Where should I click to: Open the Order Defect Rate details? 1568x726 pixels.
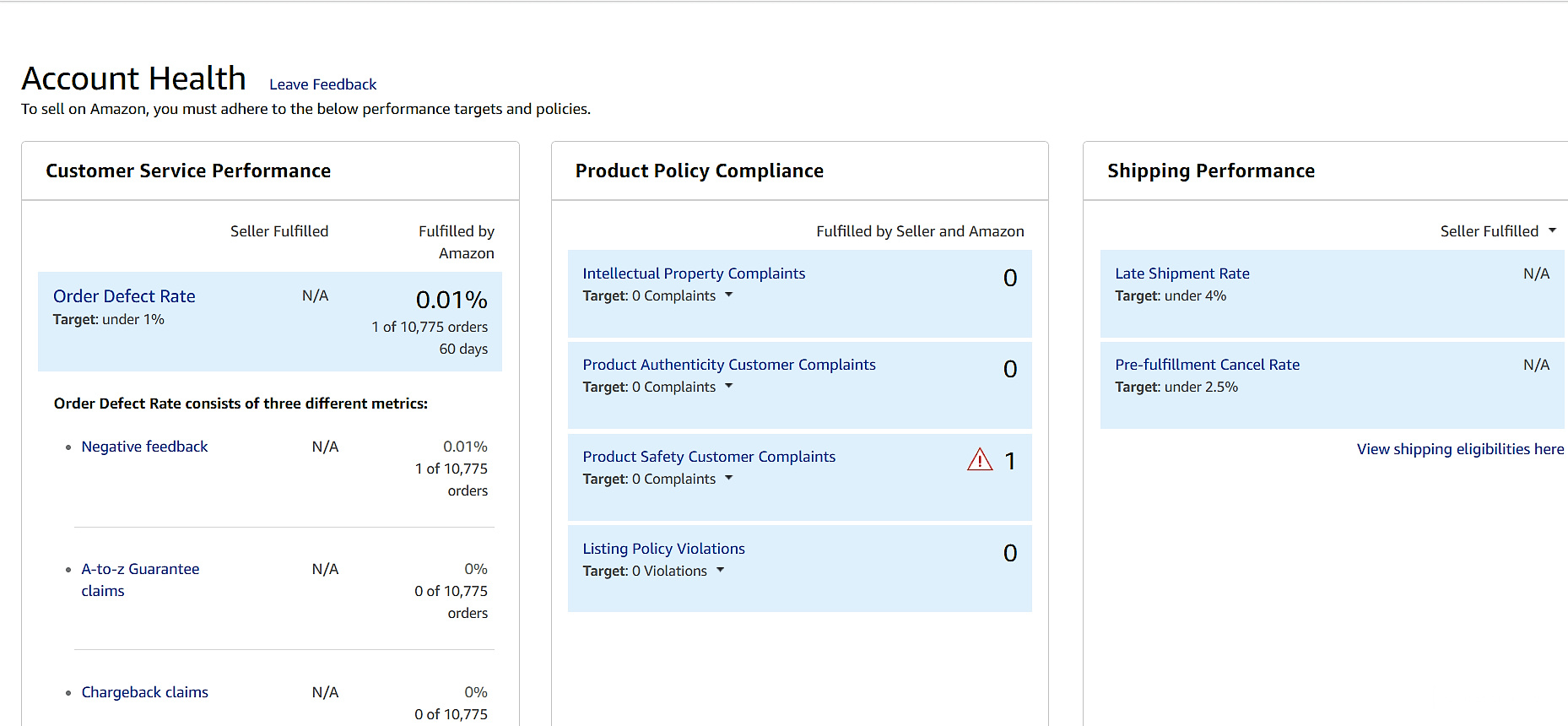click(124, 296)
